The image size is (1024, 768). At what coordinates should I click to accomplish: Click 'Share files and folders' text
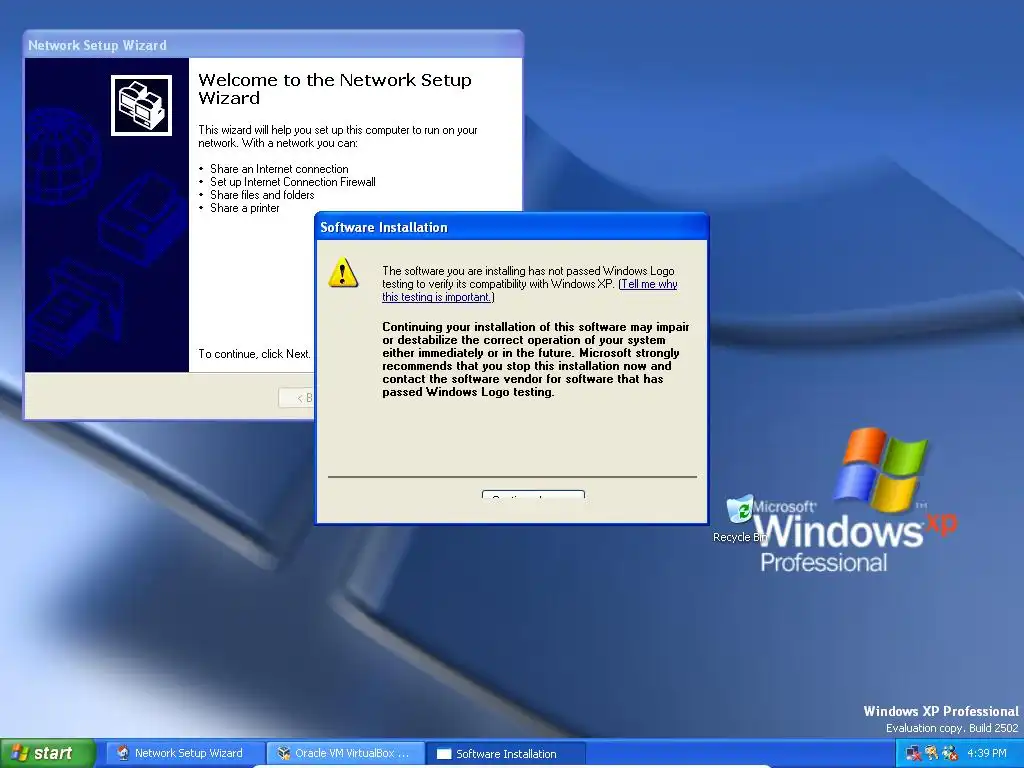[262, 195]
